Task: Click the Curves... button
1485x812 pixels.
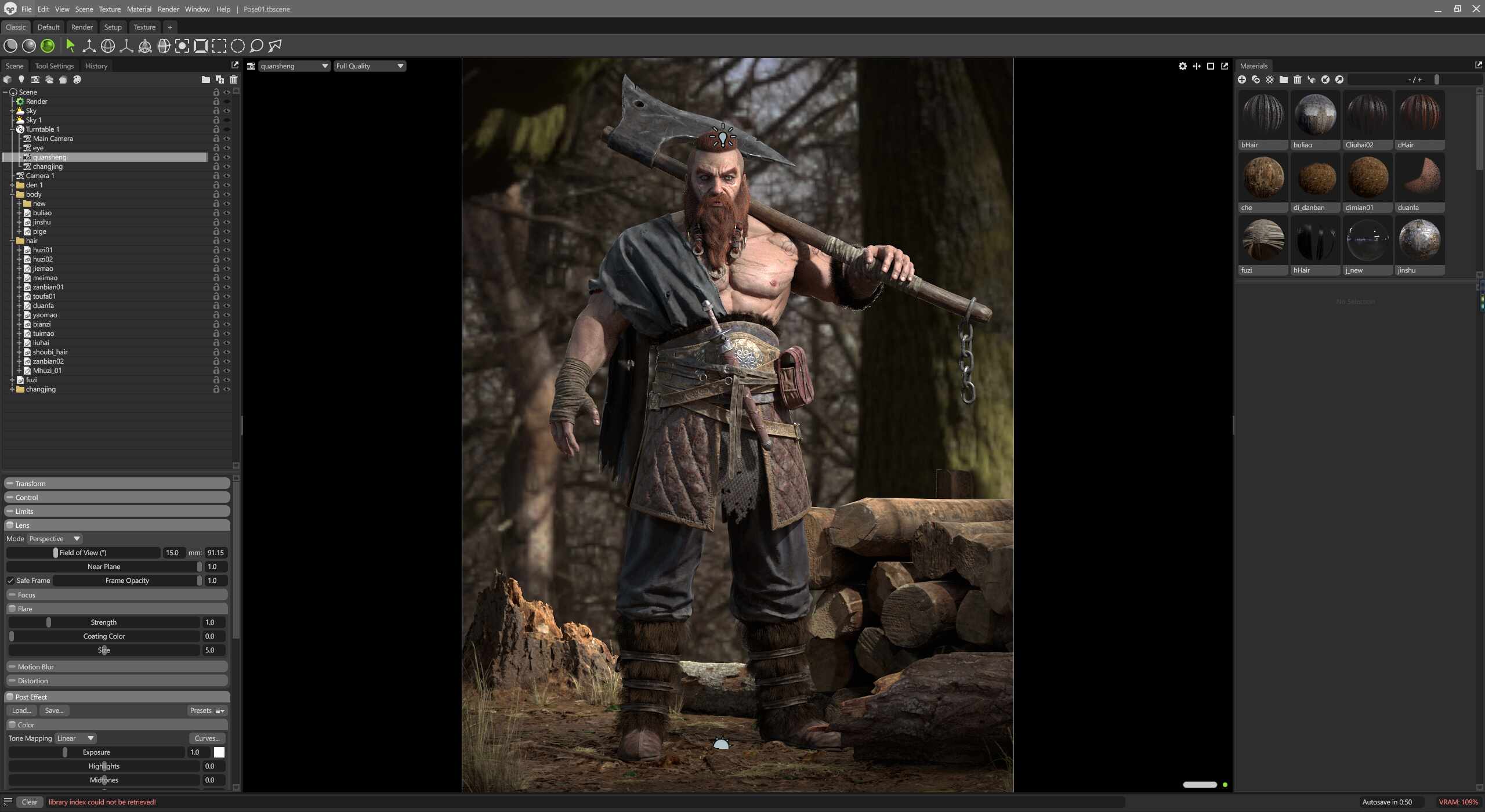Action: [207, 738]
